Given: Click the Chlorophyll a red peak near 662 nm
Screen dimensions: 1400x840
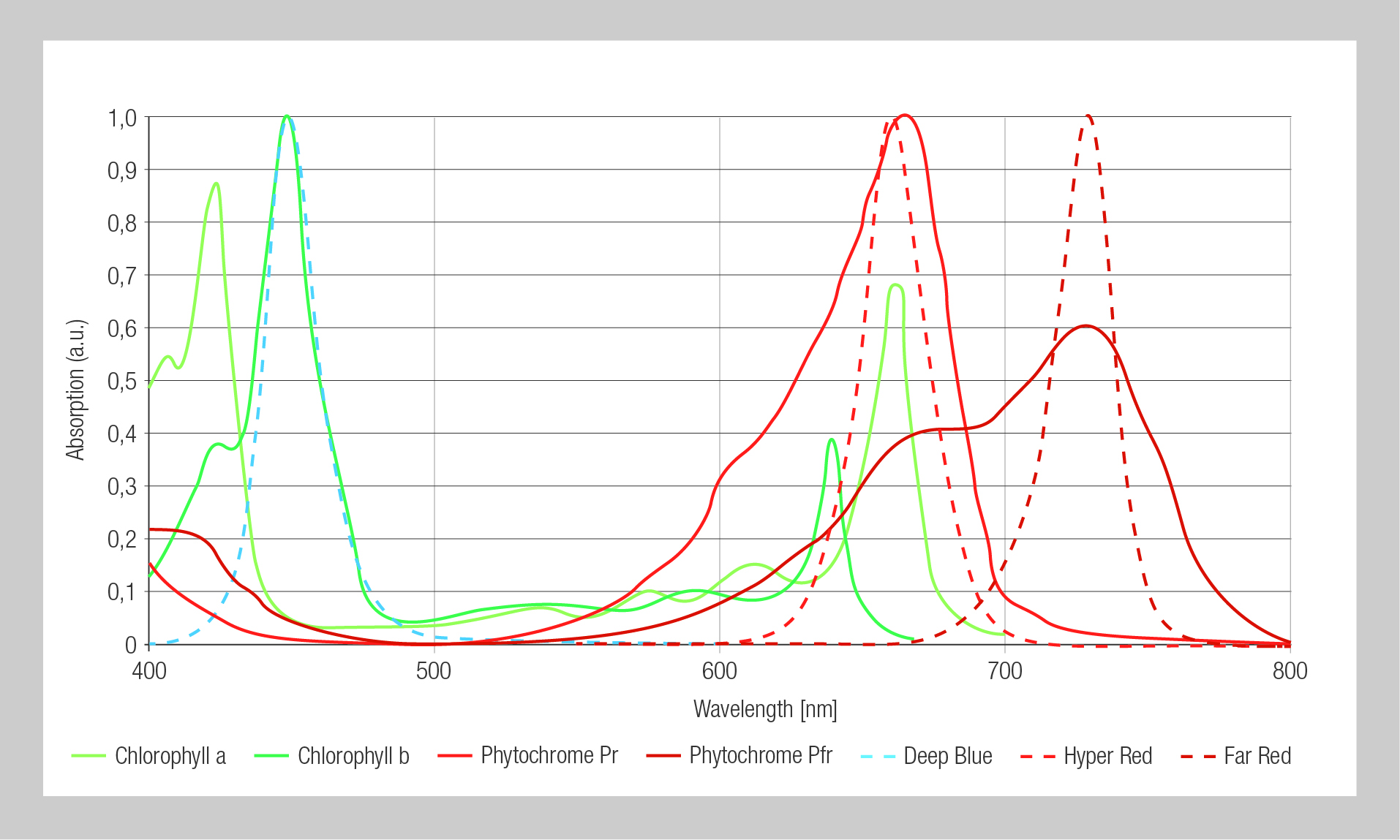Looking at the screenshot, I should [895, 286].
